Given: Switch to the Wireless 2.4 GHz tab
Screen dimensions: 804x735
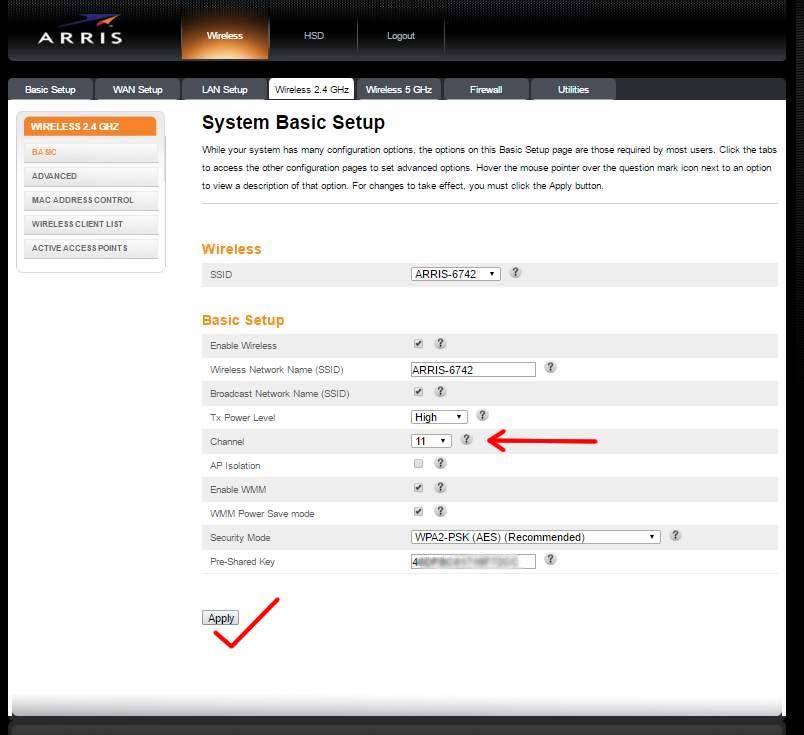Looking at the screenshot, I should tap(312, 89).
